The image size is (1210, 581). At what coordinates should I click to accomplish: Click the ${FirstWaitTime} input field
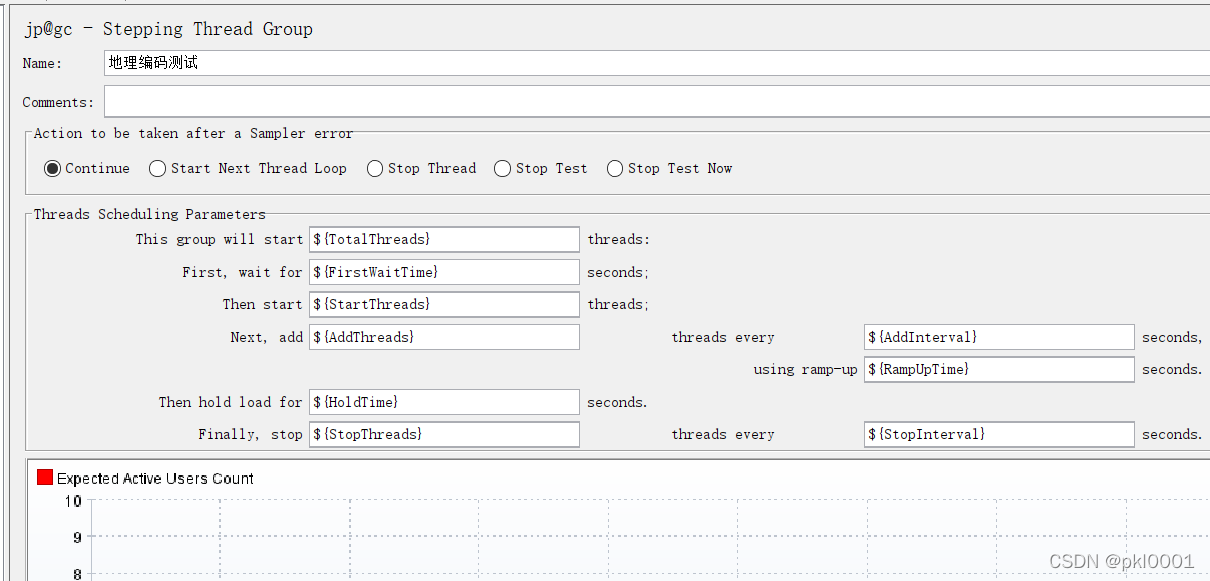(444, 272)
